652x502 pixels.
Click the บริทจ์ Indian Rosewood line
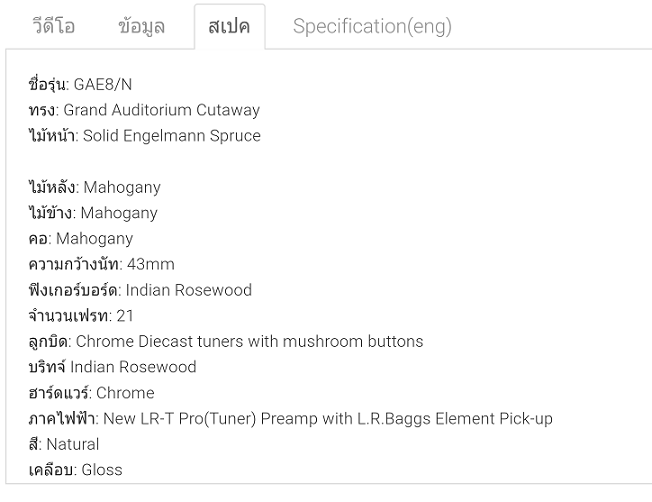pyautogui.click(x=113, y=367)
